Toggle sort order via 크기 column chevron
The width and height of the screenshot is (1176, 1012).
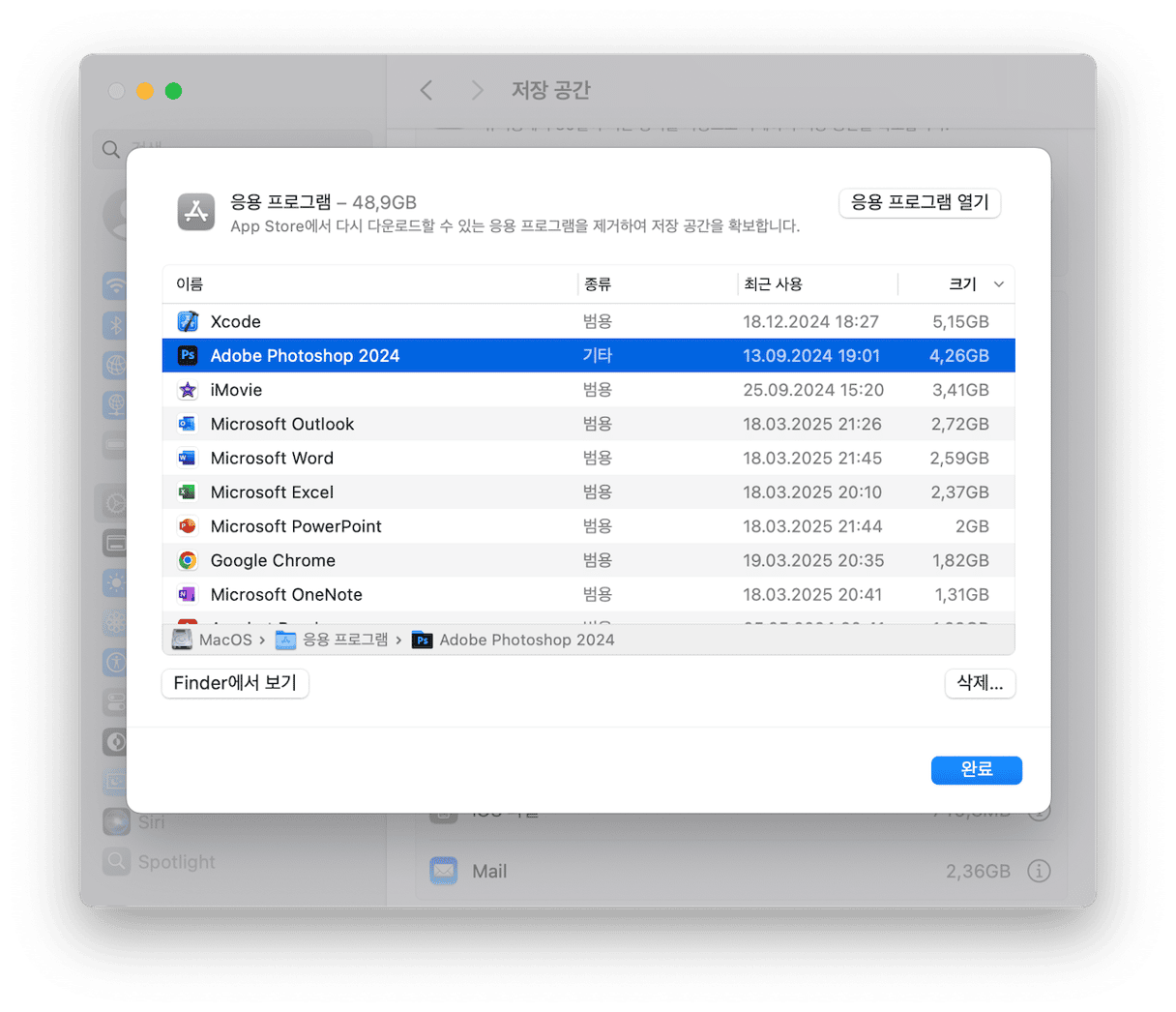pyautogui.click(x=999, y=284)
